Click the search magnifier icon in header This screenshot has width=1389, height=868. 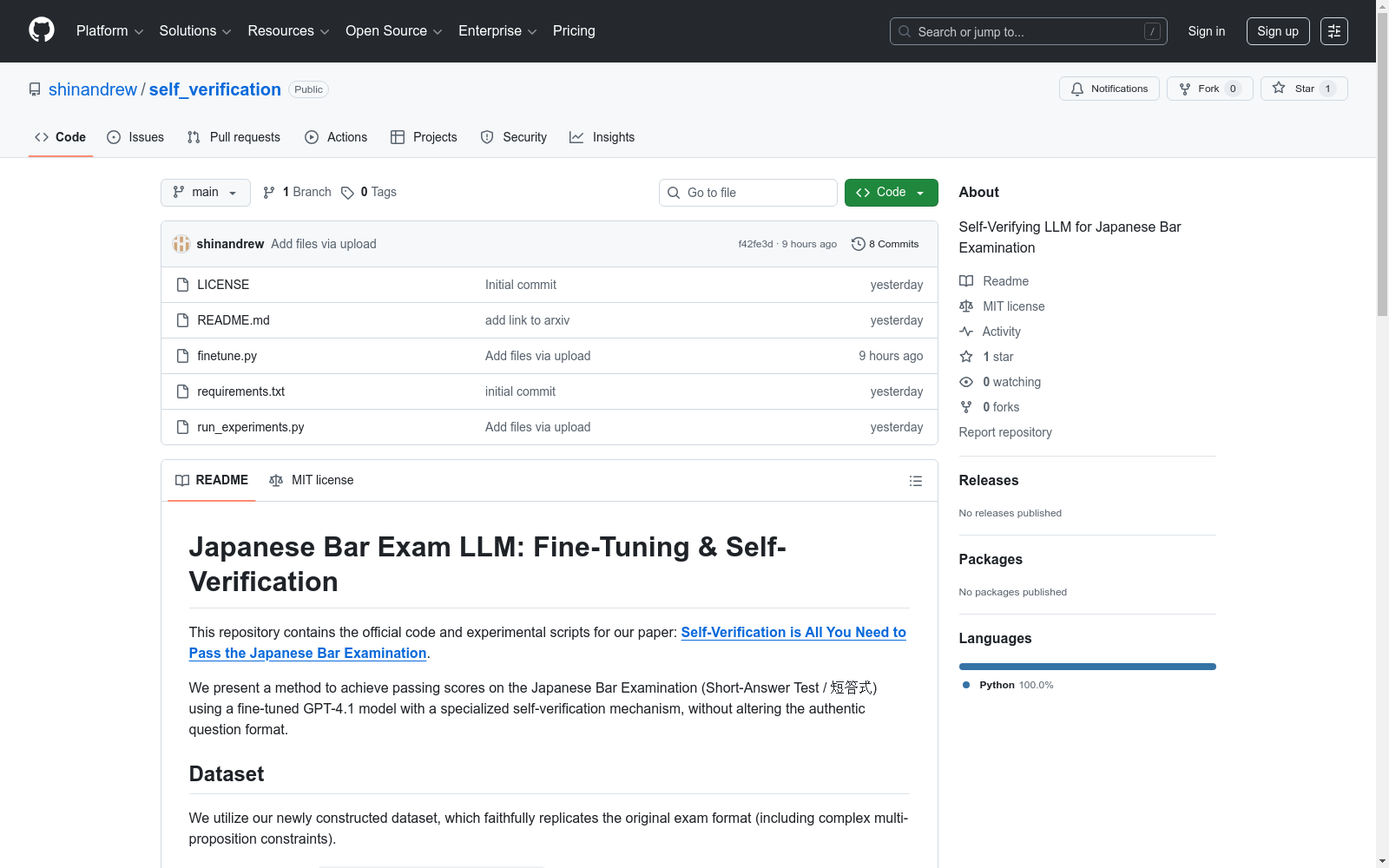tap(905, 31)
